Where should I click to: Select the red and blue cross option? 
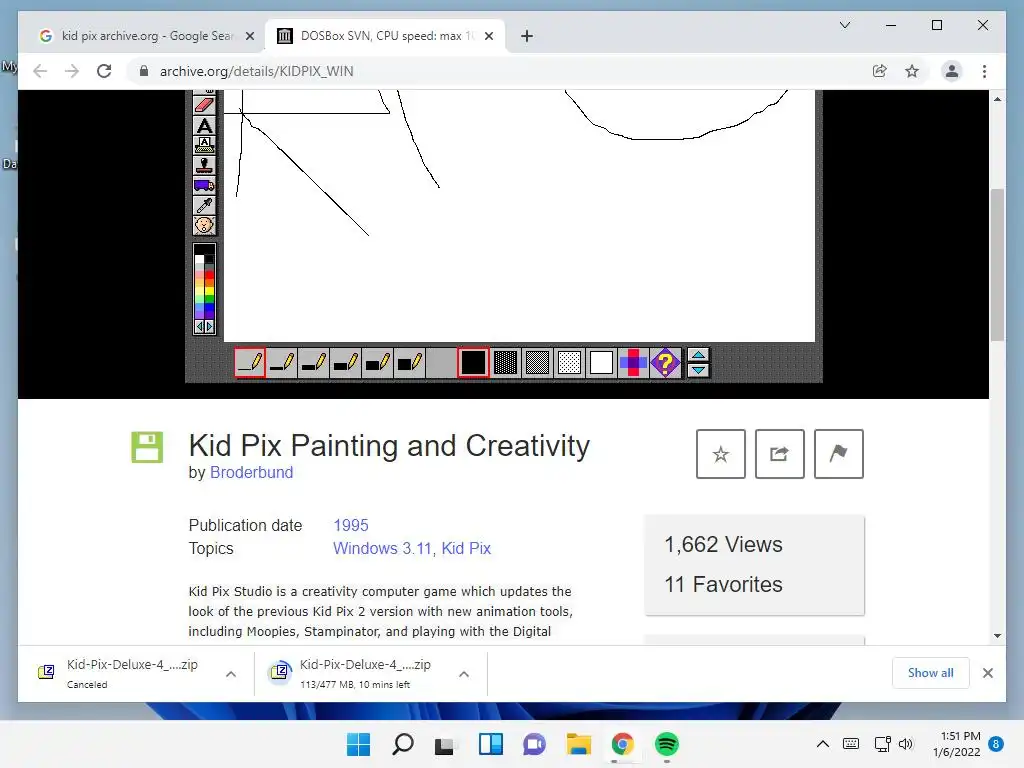633,362
